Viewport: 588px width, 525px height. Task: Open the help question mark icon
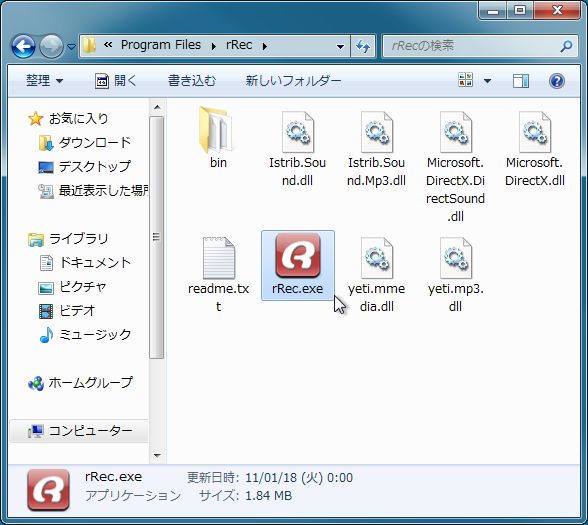557,81
